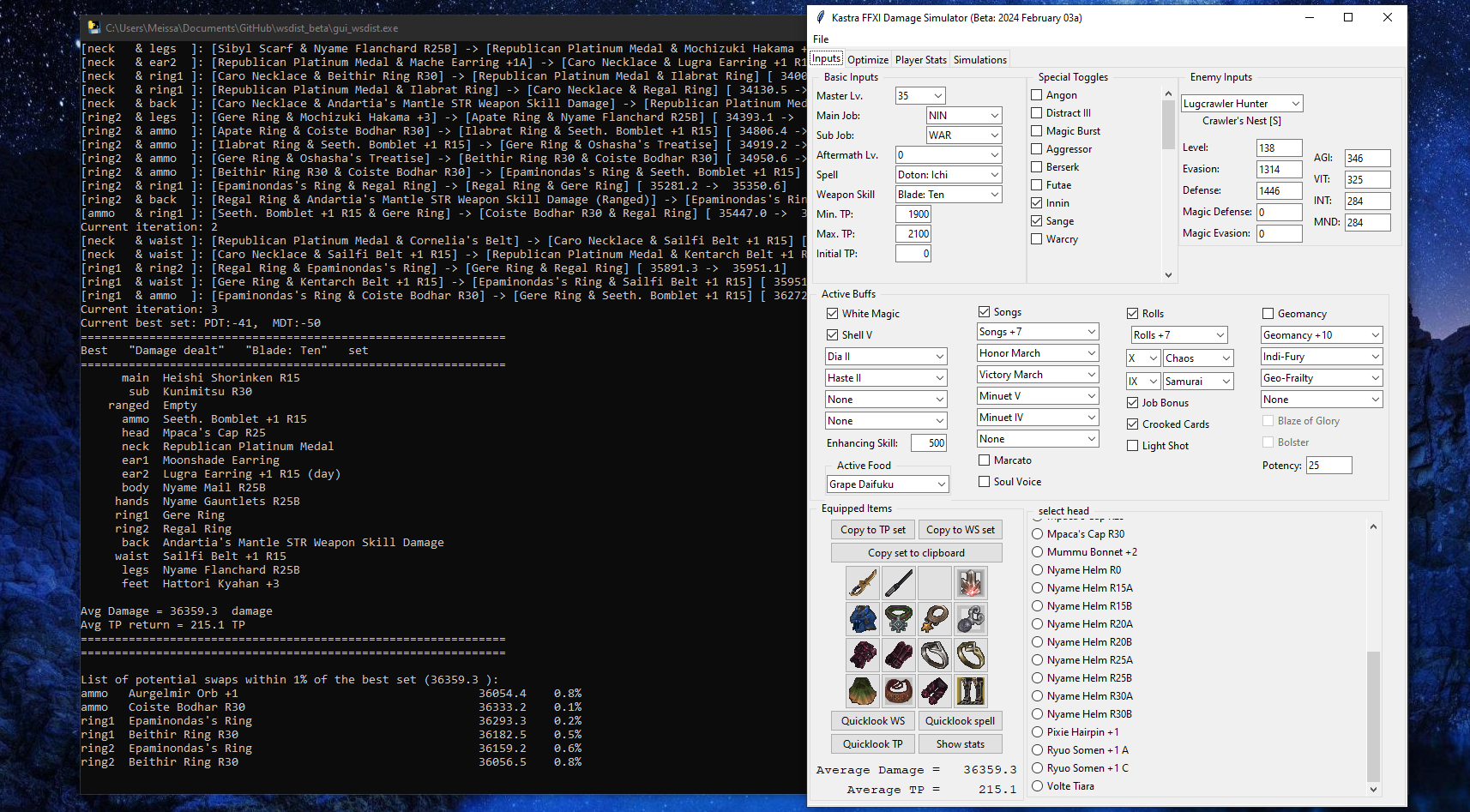Toggle the Berserk checkbox
This screenshot has width=1470, height=812.
click(x=1037, y=167)
